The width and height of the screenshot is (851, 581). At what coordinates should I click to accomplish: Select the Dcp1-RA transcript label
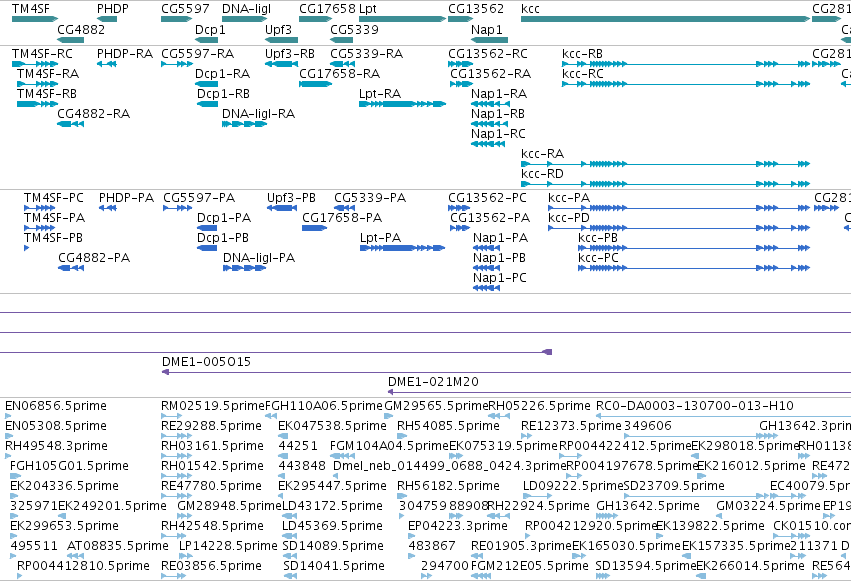pyautogui.click(x=223, y=74)
